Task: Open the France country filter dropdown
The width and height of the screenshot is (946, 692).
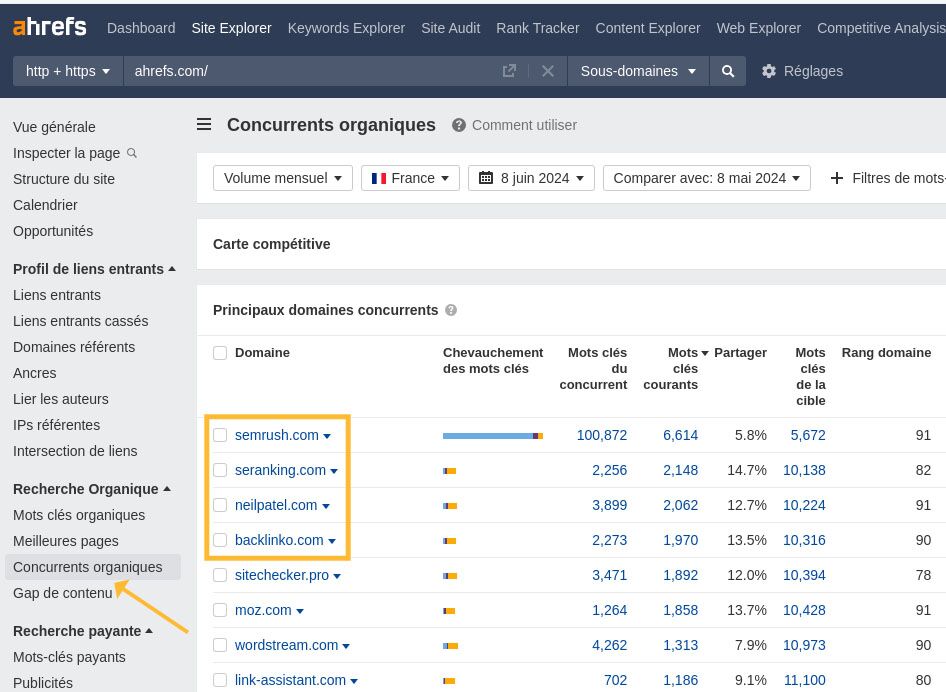Action: [410, 178]
